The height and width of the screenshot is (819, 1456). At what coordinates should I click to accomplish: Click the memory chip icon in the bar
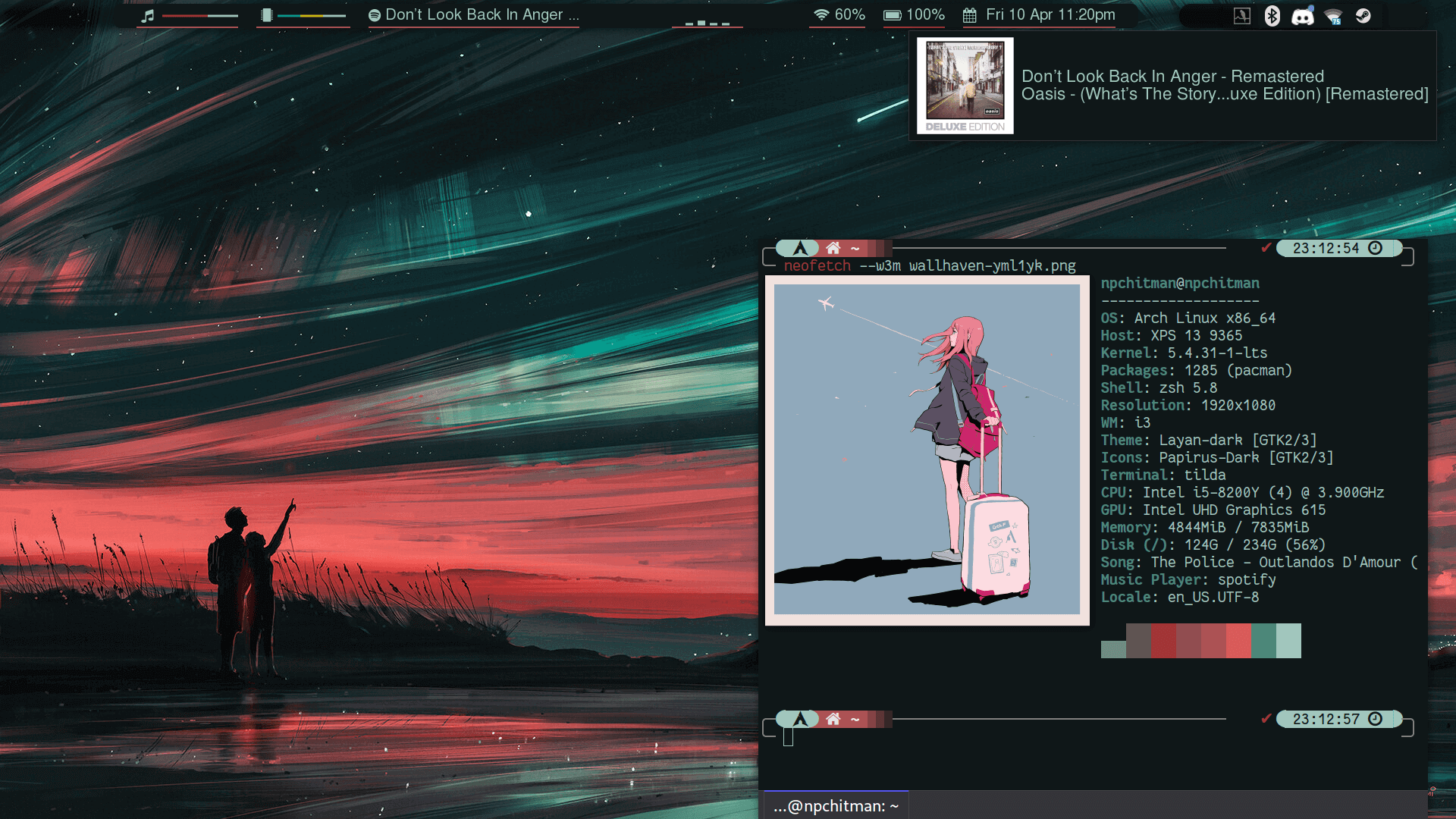(x=266, y=14)
